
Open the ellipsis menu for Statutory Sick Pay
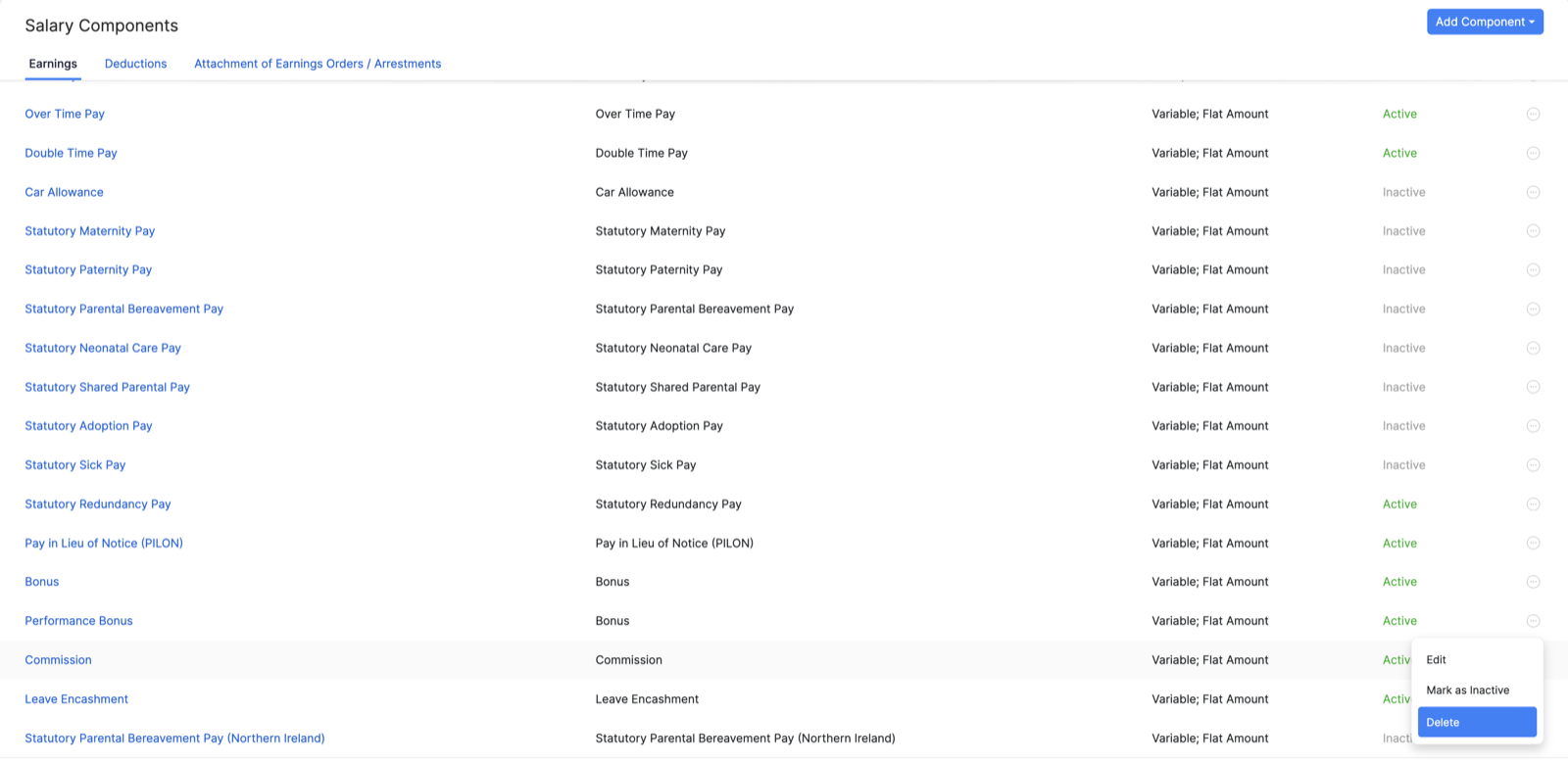click(x=1533, y=465)
